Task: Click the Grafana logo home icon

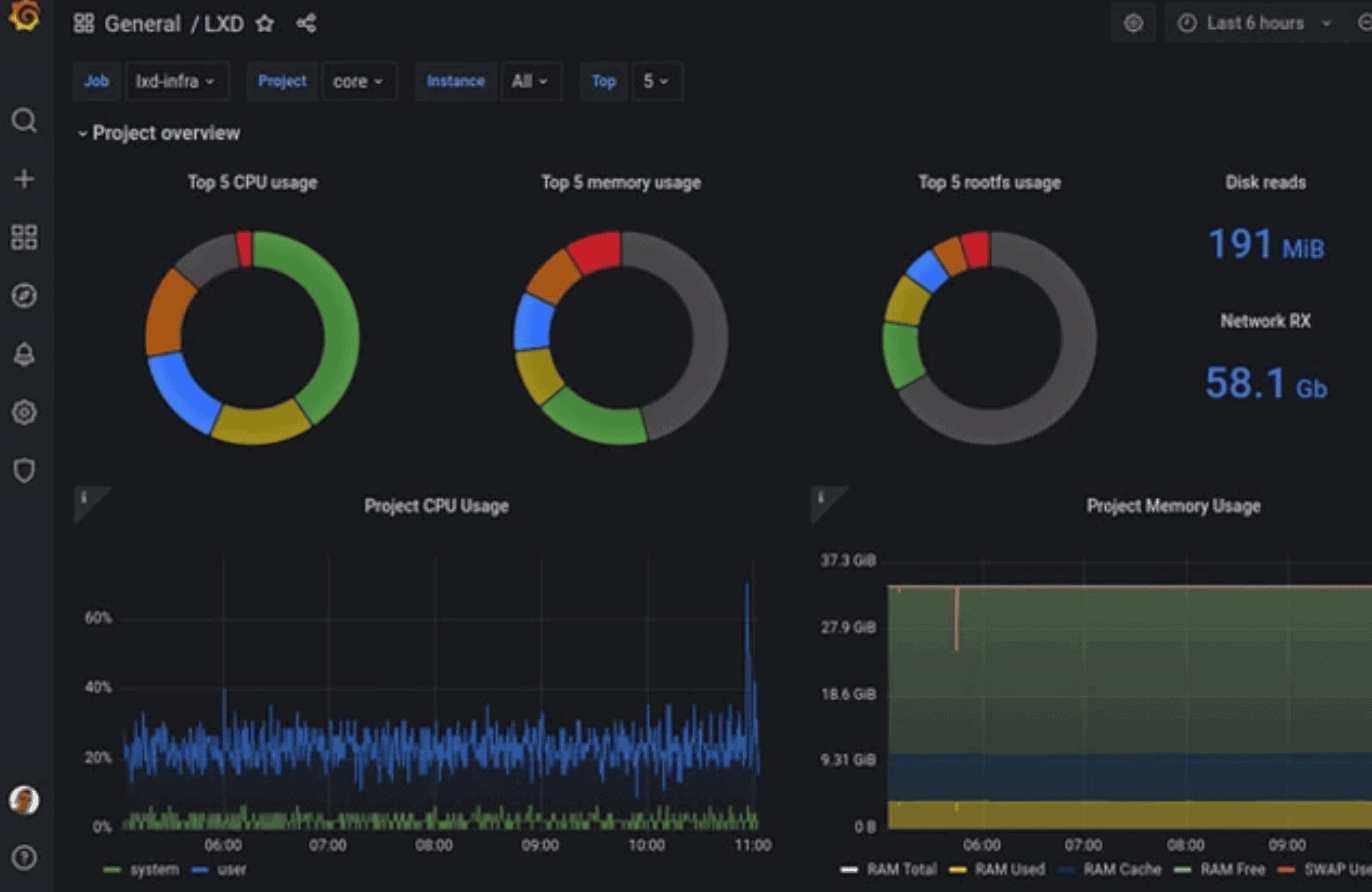Action: [x=24, y=16]
